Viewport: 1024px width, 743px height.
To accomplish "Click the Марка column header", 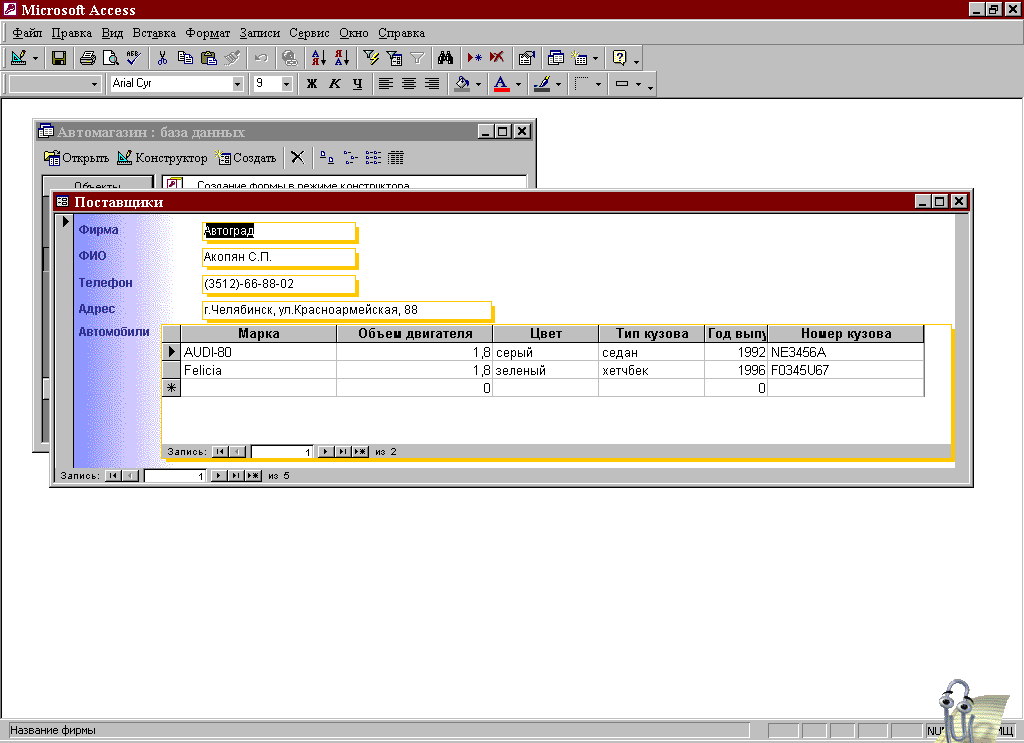I will pos(259,334).
